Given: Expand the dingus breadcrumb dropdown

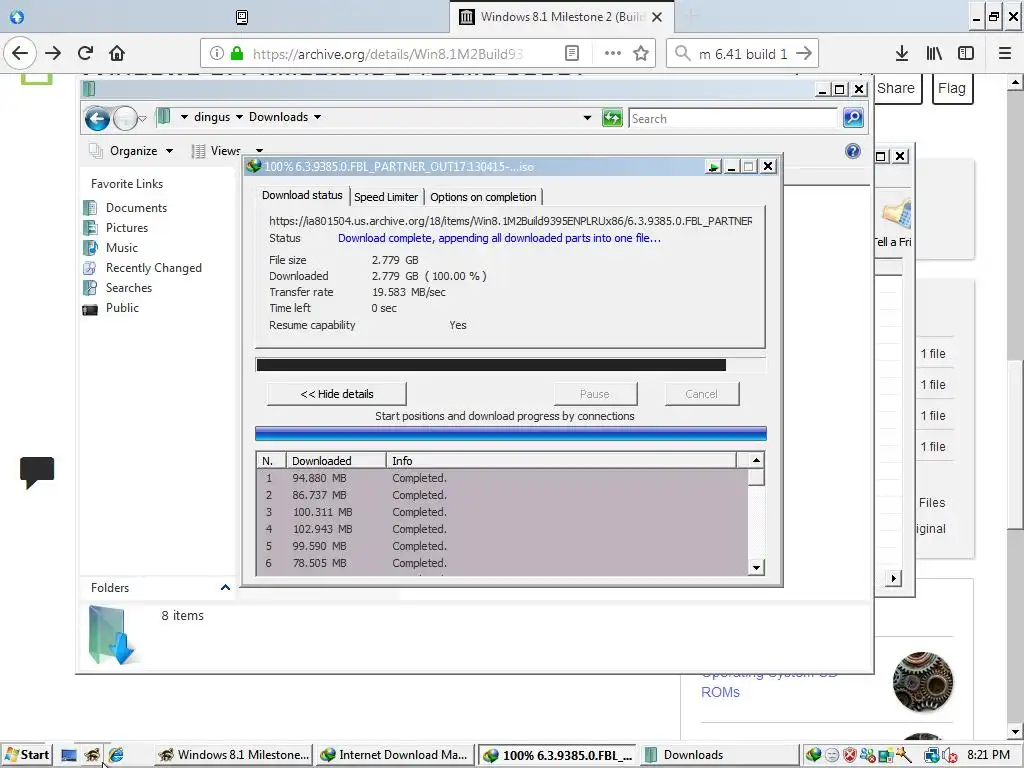Looking at the screenshot, I should pos(239,117).
